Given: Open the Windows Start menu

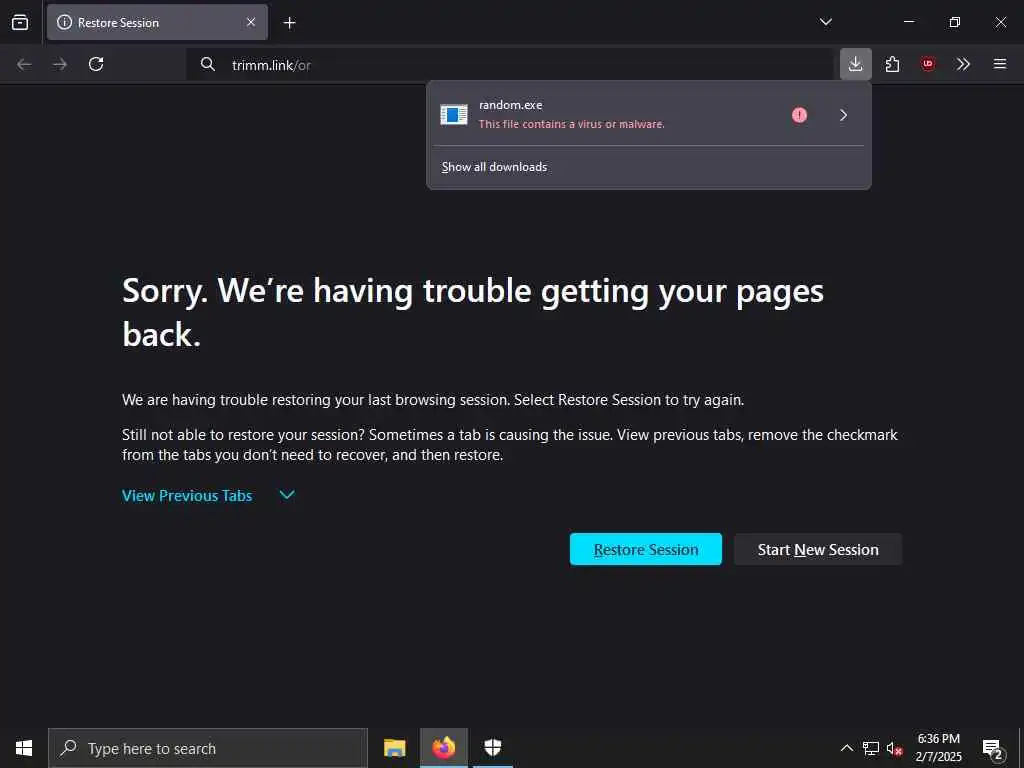Looking at the screenshot, I should 24,748.
